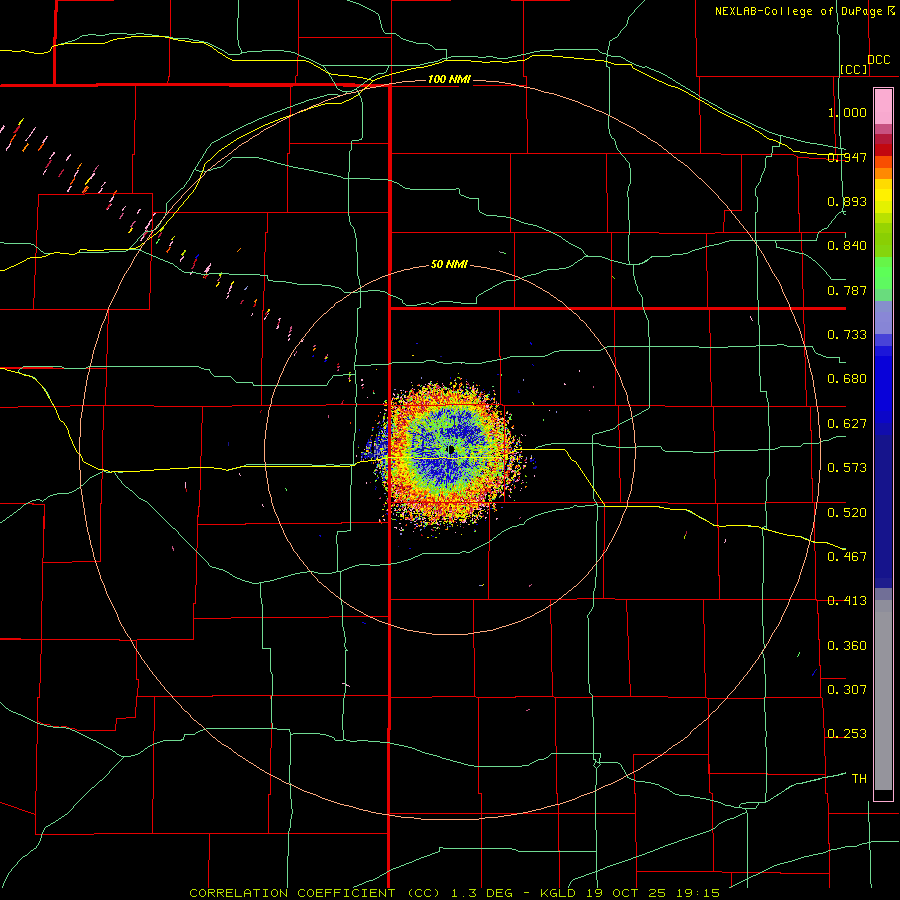Click the pink top segment of color bar

(x=883, y=107)
